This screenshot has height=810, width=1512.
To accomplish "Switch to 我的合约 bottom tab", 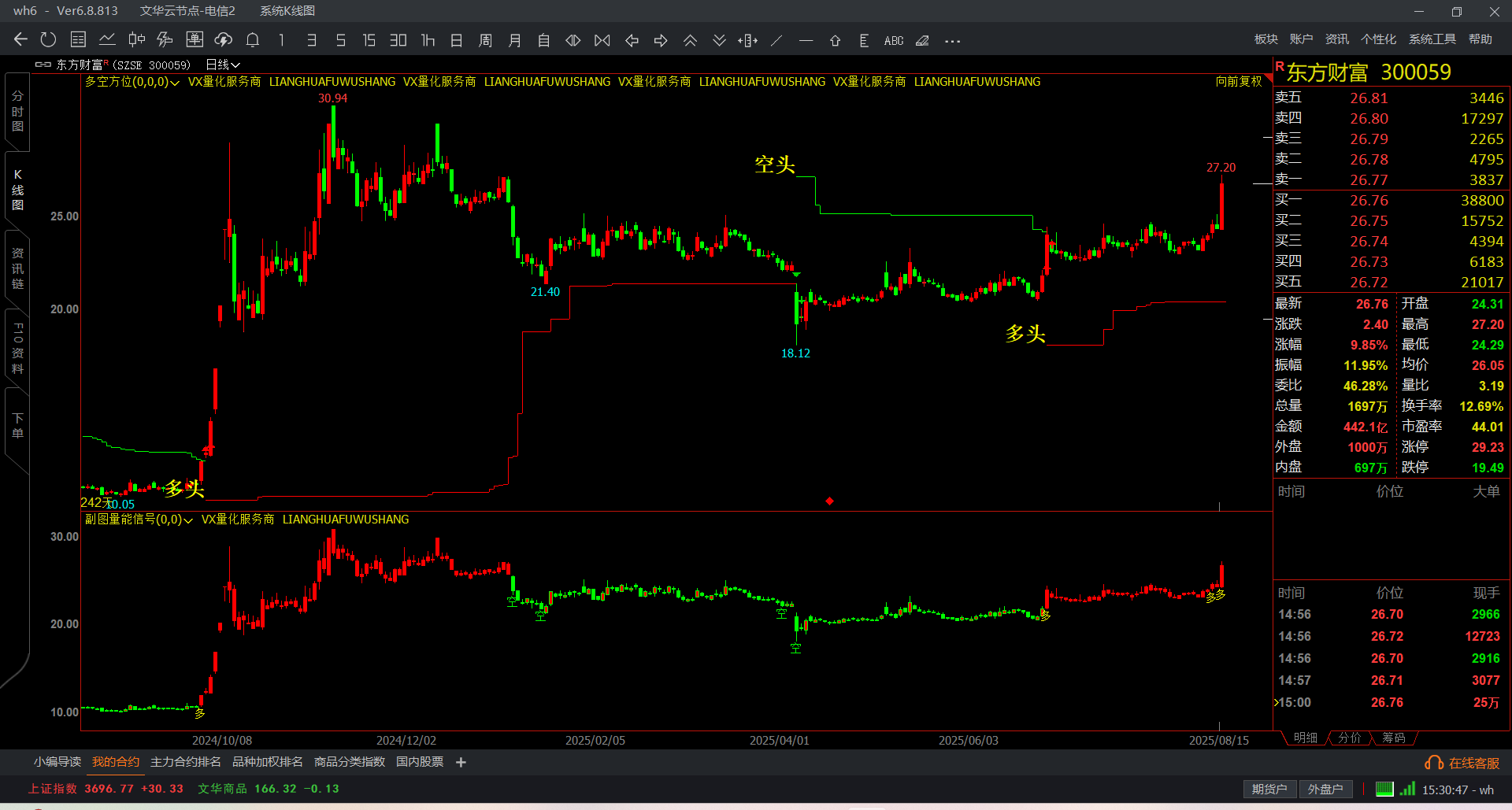I will [115, 762].
